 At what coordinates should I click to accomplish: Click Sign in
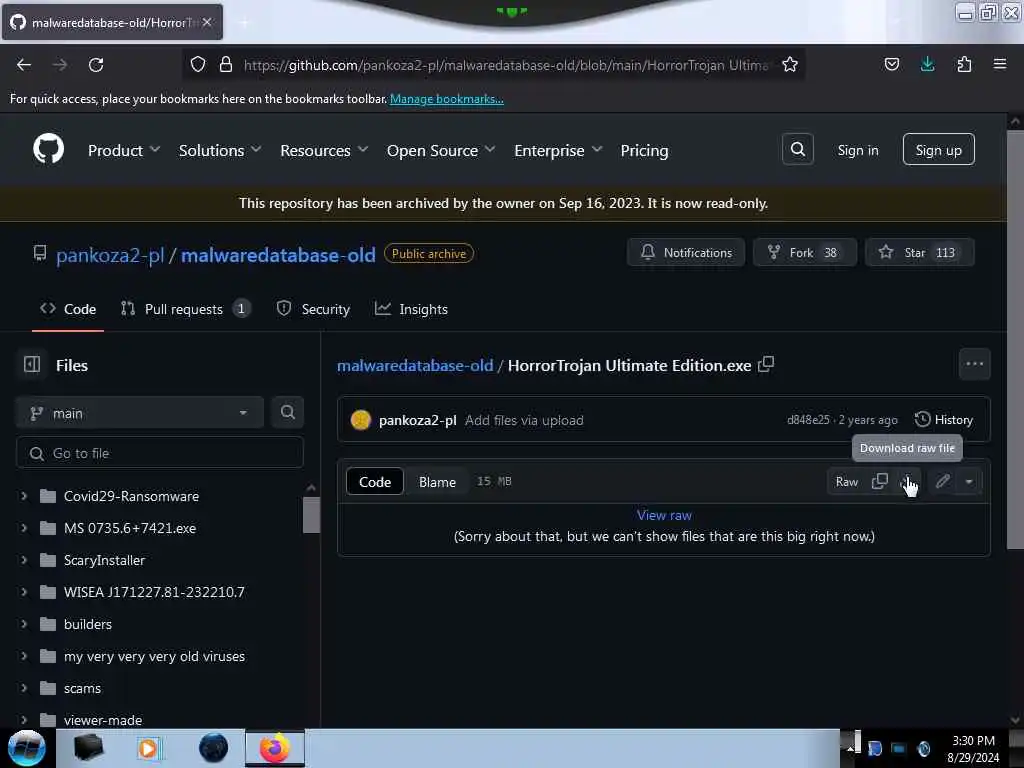click(857, 150)
